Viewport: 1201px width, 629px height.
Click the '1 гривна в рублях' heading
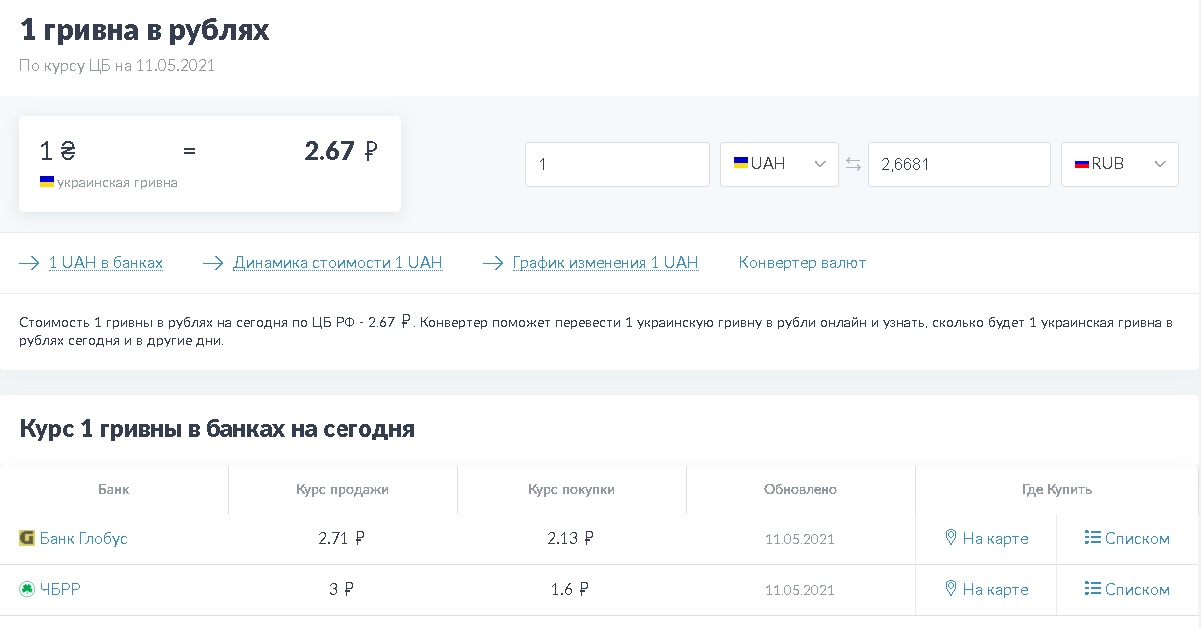(x=145, y=30)
